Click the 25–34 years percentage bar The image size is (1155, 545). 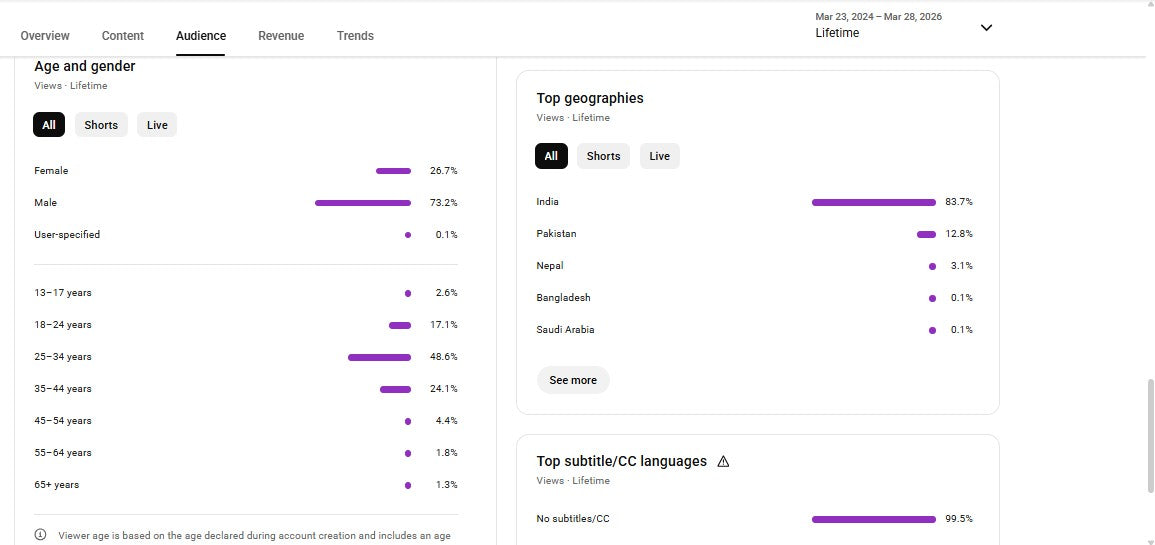coord(379,357)
